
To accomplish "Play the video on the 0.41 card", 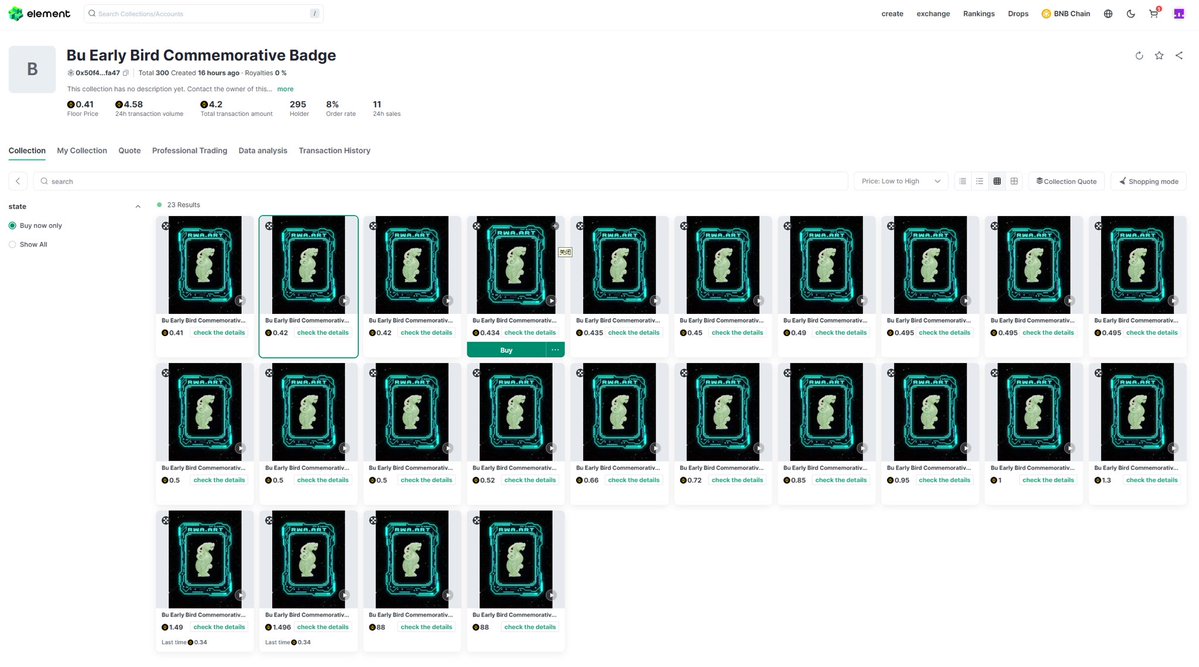I will (x=240, y=301).
